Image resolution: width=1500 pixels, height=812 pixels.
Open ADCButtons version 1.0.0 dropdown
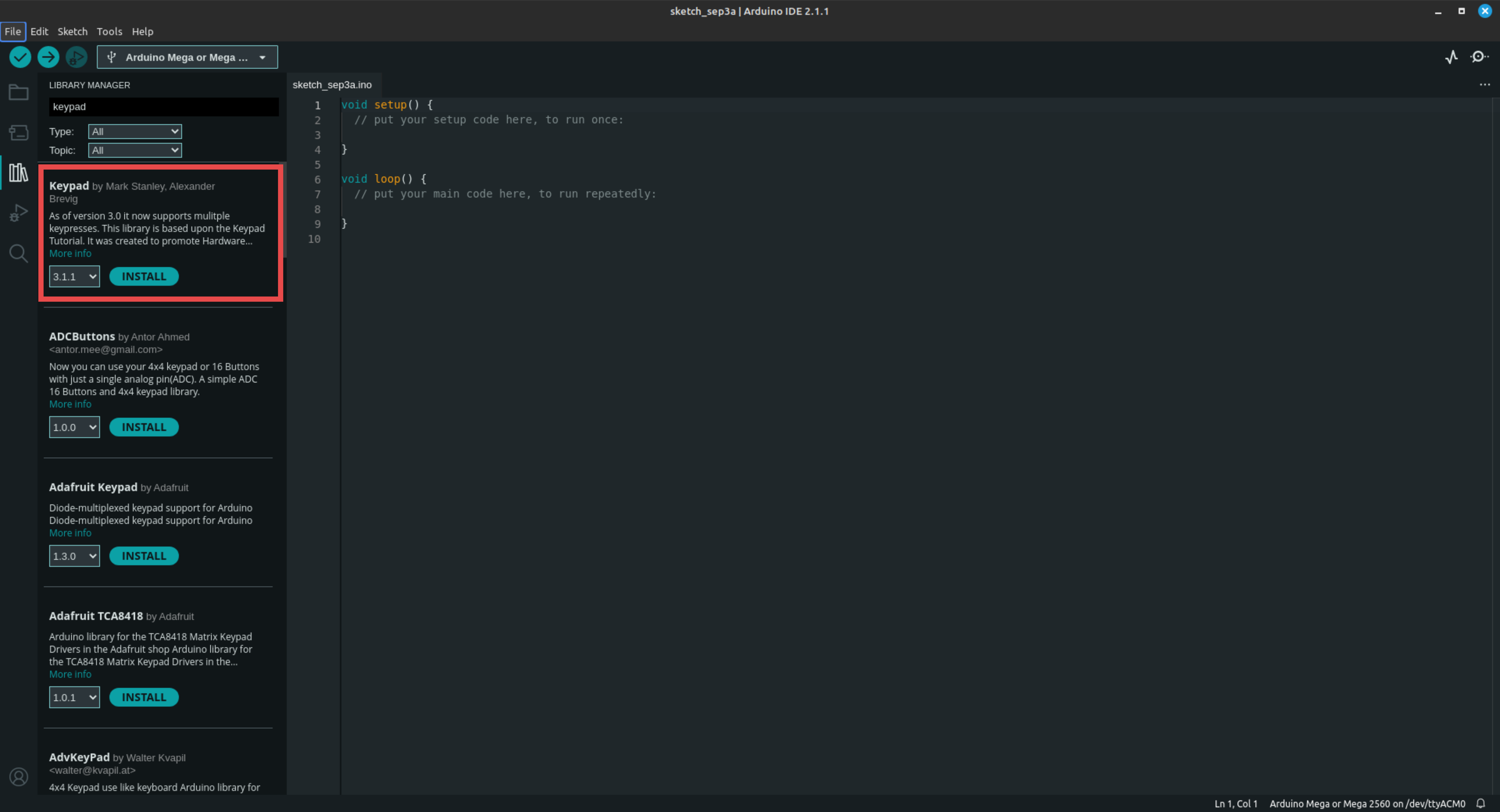(x=74, y=427)
